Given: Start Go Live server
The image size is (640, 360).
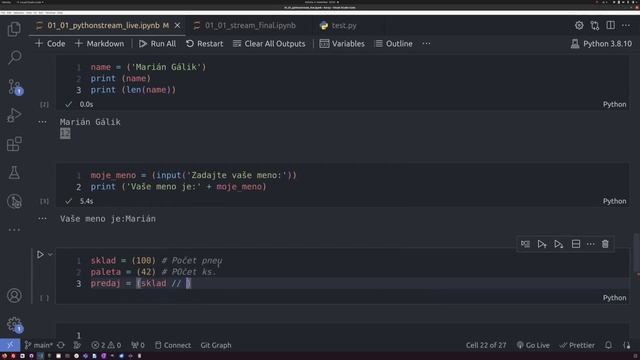Looking at the screenshot, I should point(533,345).
